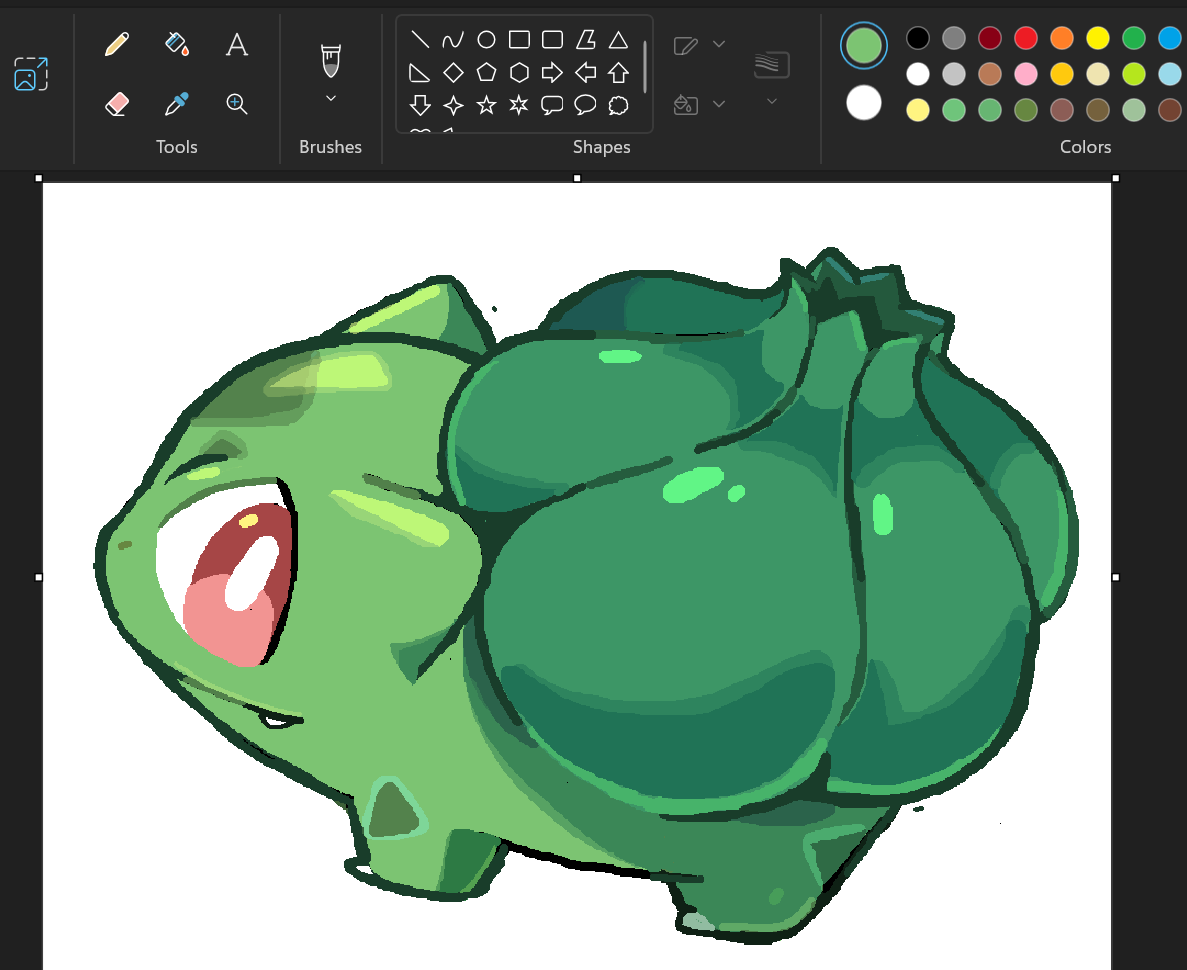The width and height of the screenshot is (1187, 970).
Task: Choose the Up arrow shape
Action: click(x=618, y=73)
